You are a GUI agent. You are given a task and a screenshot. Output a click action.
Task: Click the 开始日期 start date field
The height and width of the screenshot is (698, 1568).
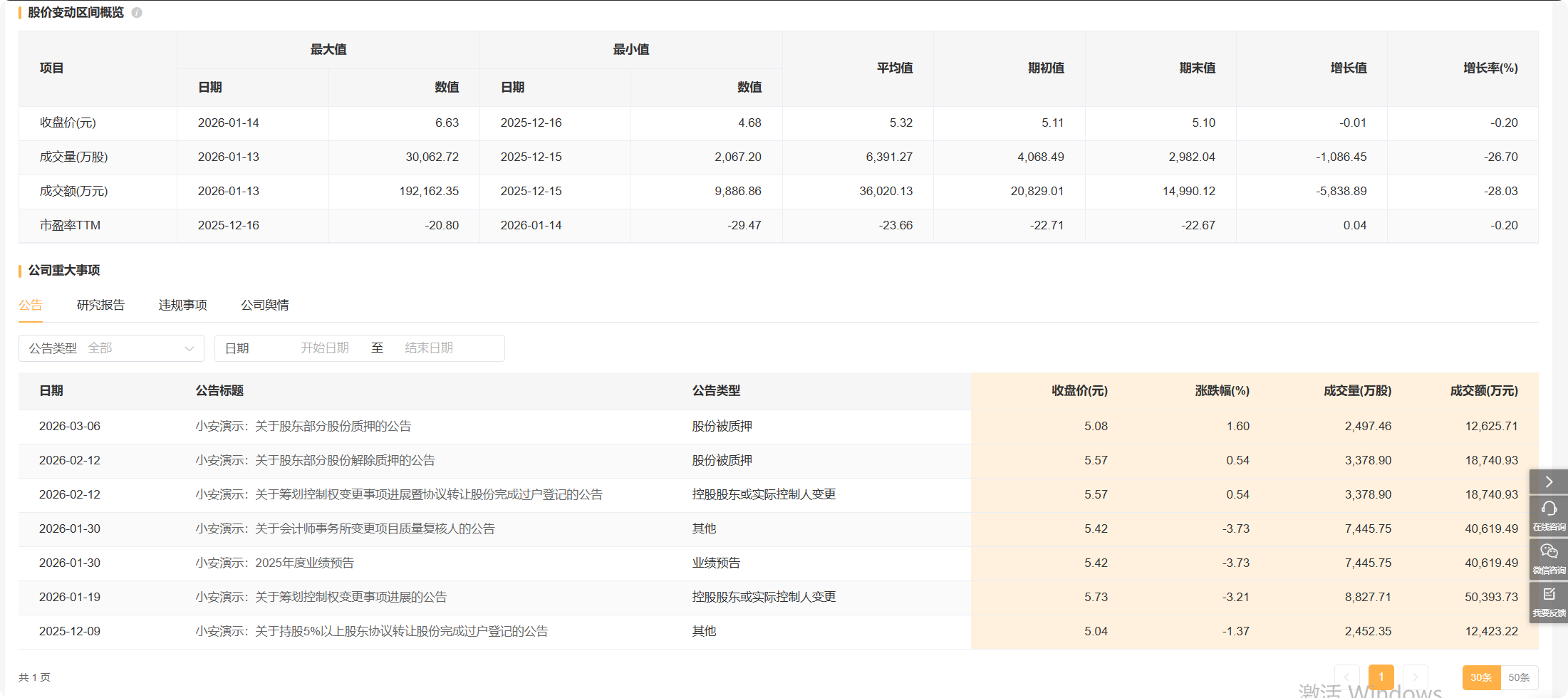click(324, 348)
